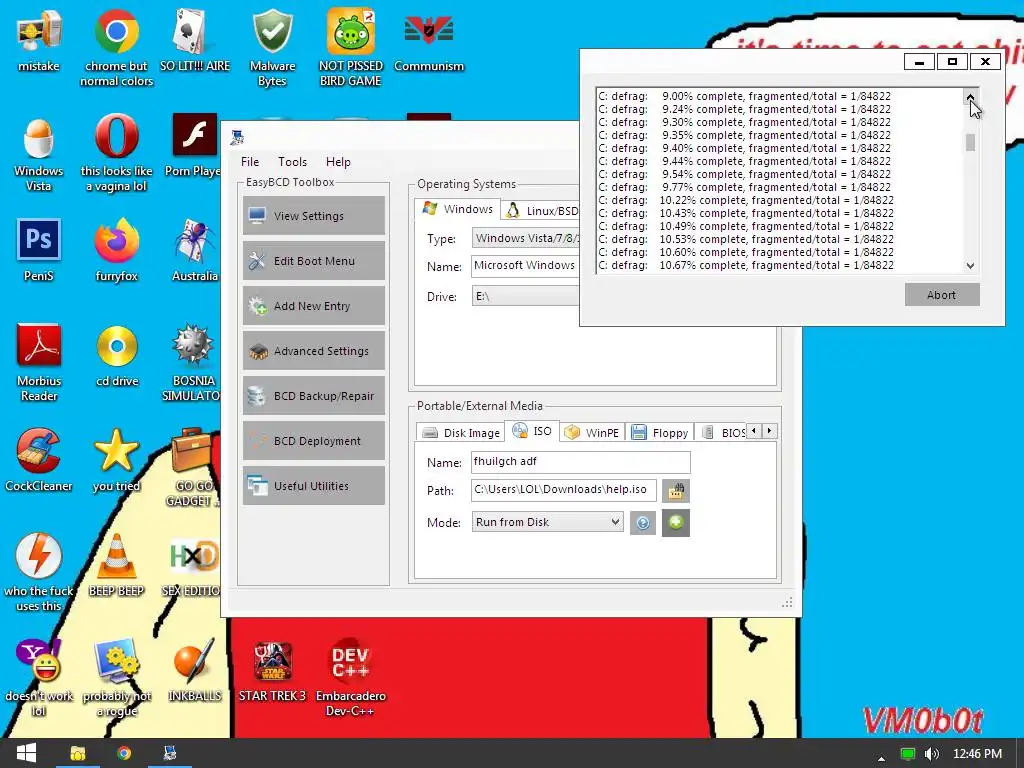Click the ISO Name field 'fhuilgch adf'
This screenshot has height=768, width=1024.
tap(581, 462)
